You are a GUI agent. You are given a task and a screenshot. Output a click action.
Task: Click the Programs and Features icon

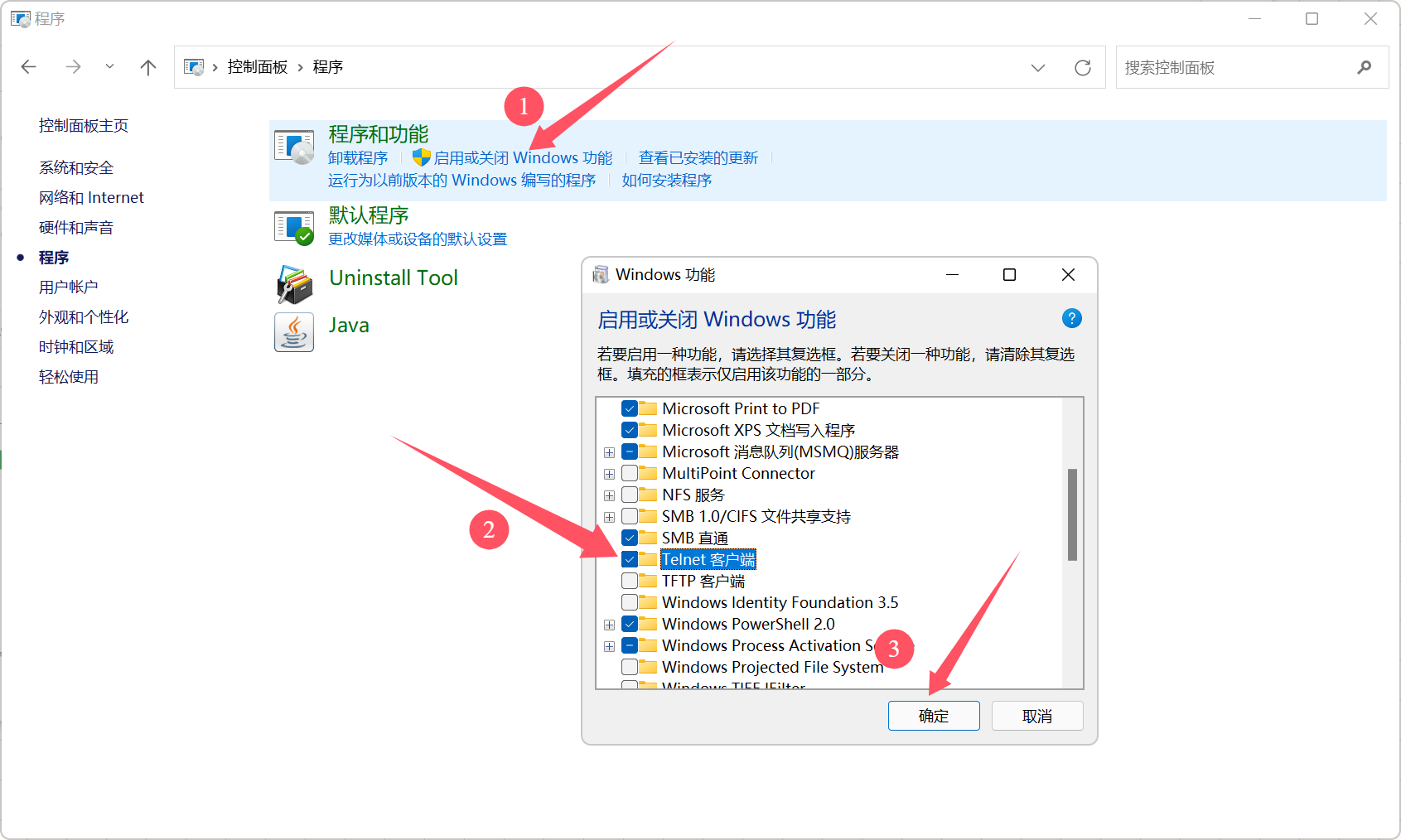pyautogui.click(x=294, y=147)
